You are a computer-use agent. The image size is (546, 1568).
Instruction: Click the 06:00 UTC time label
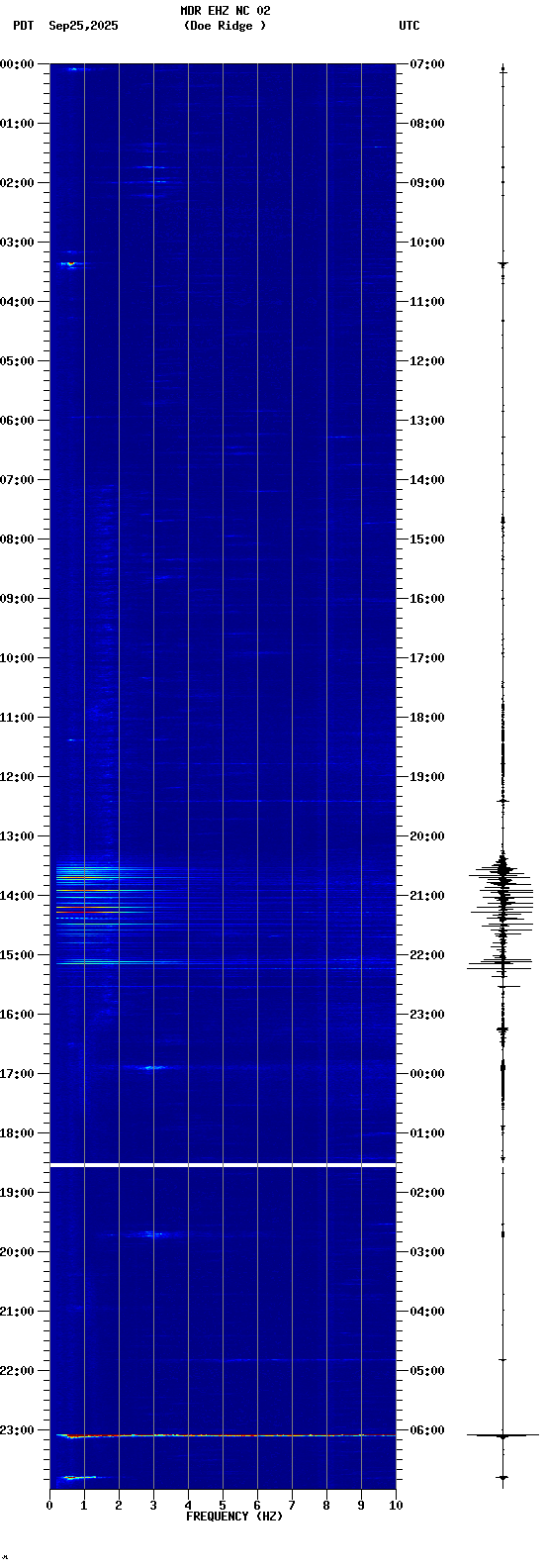point(427,1430)
